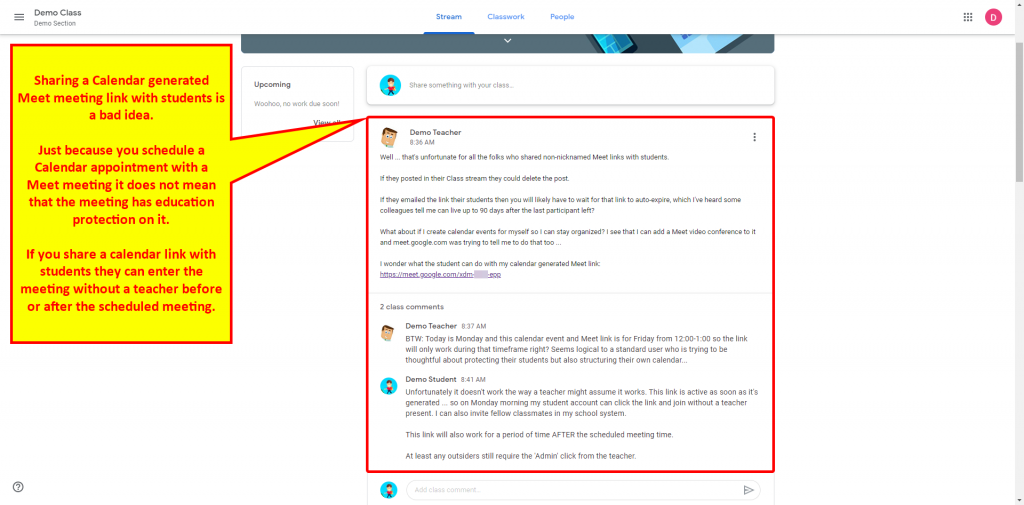Image resolution: width=1024 pixels, height=505 pixels.
Task: Click the 8:41 AM comment timestamp
Action: [x=473, y=380]
